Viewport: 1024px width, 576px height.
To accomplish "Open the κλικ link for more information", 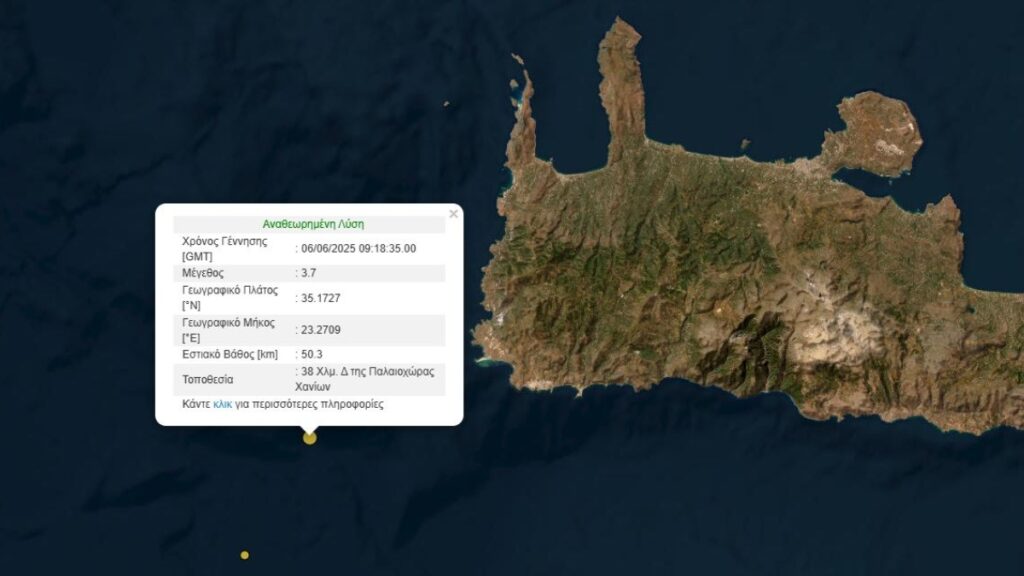I will click(x=223, y=404).
